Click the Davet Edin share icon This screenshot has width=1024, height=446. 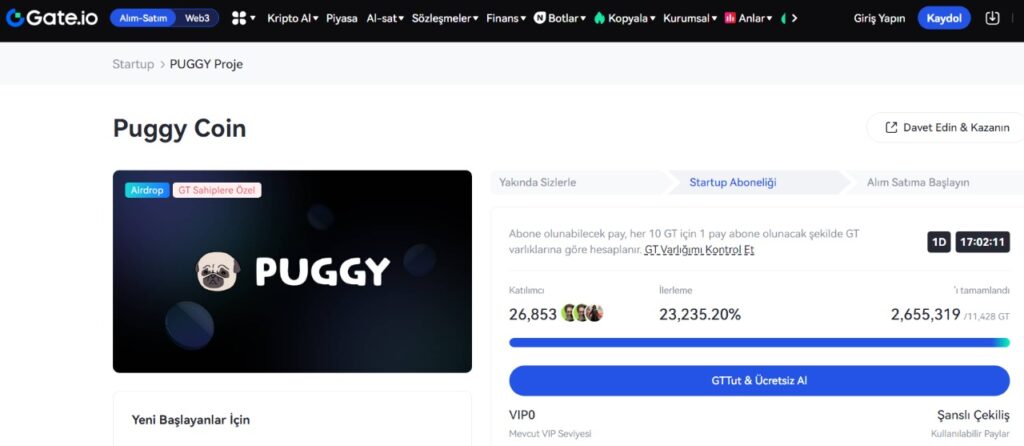point(891,127)
